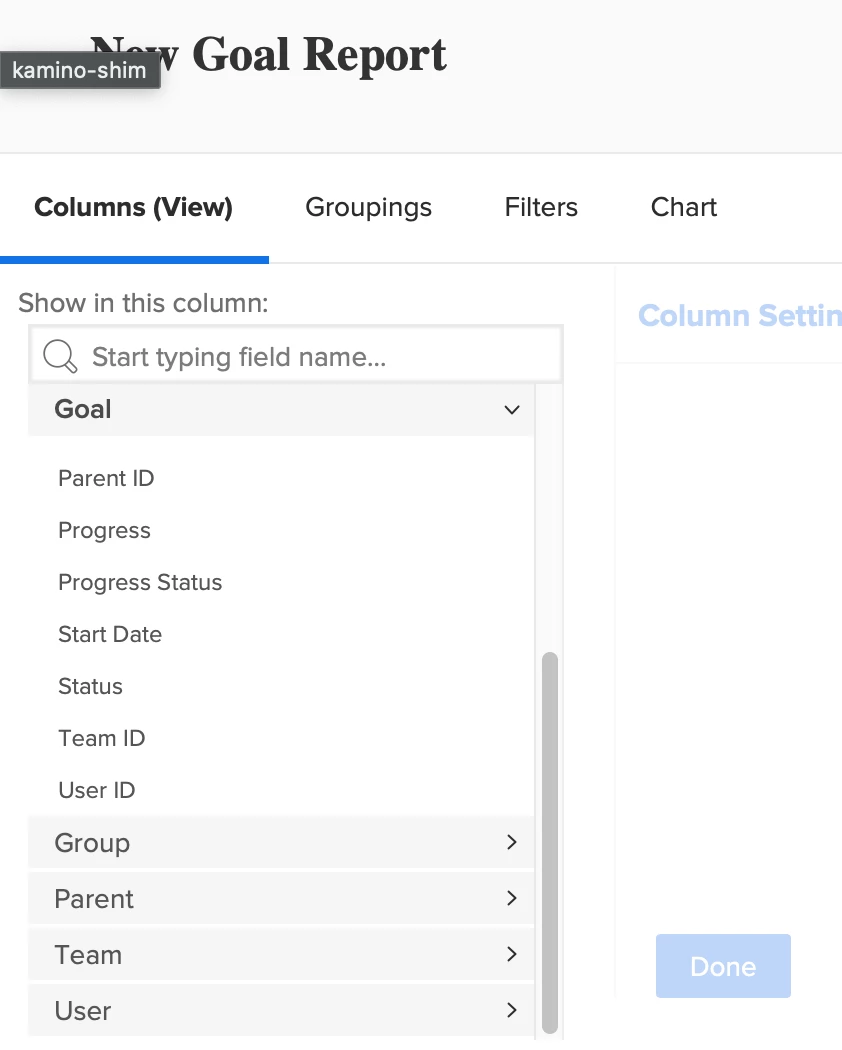Screen dimensions: 842x1050
Task: Select the Team ID field
Action: (x=102, y=739)
